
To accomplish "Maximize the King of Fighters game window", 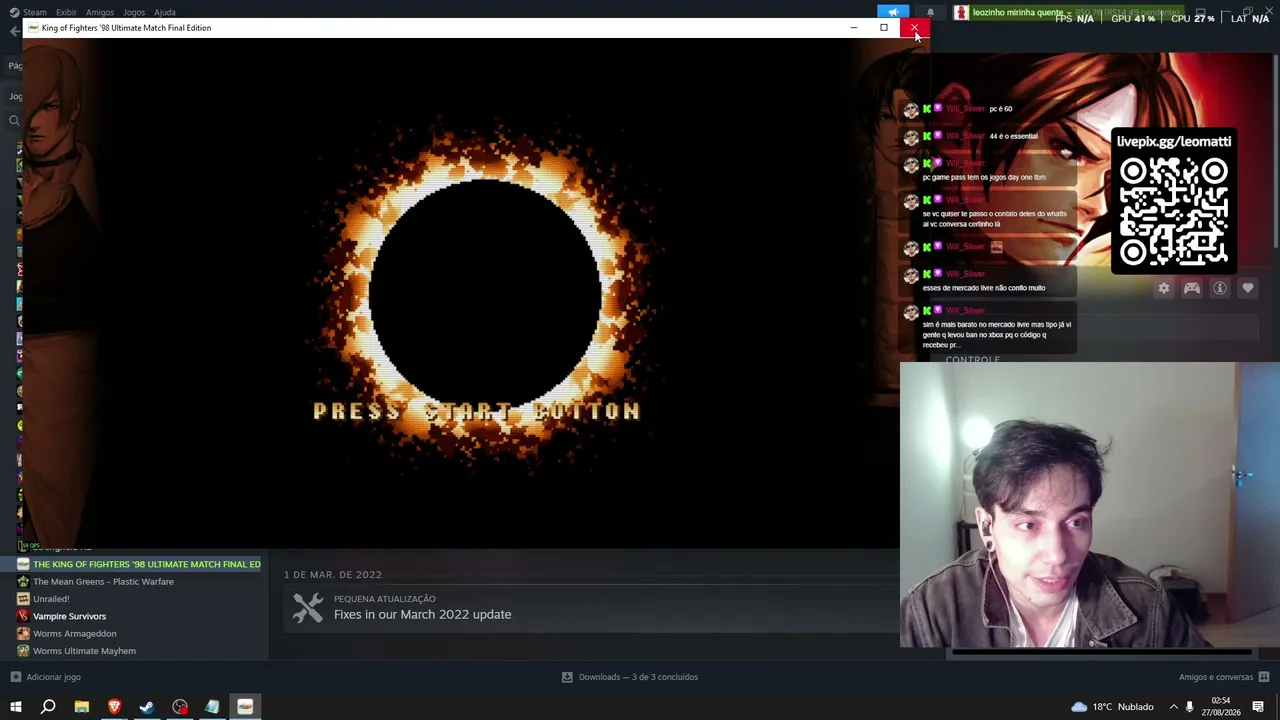I will (x=884, y=28).
